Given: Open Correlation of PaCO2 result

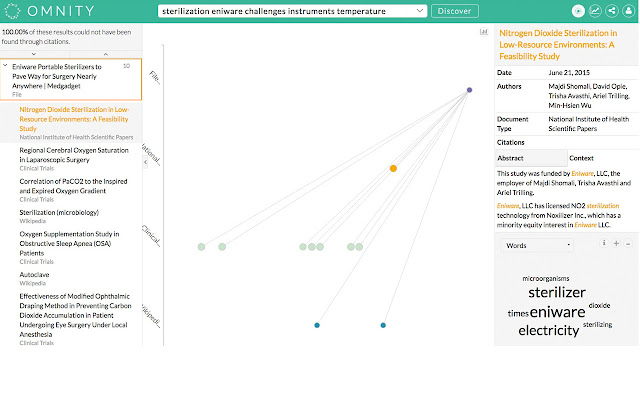Looking at the screenshot, I should 73,186.
